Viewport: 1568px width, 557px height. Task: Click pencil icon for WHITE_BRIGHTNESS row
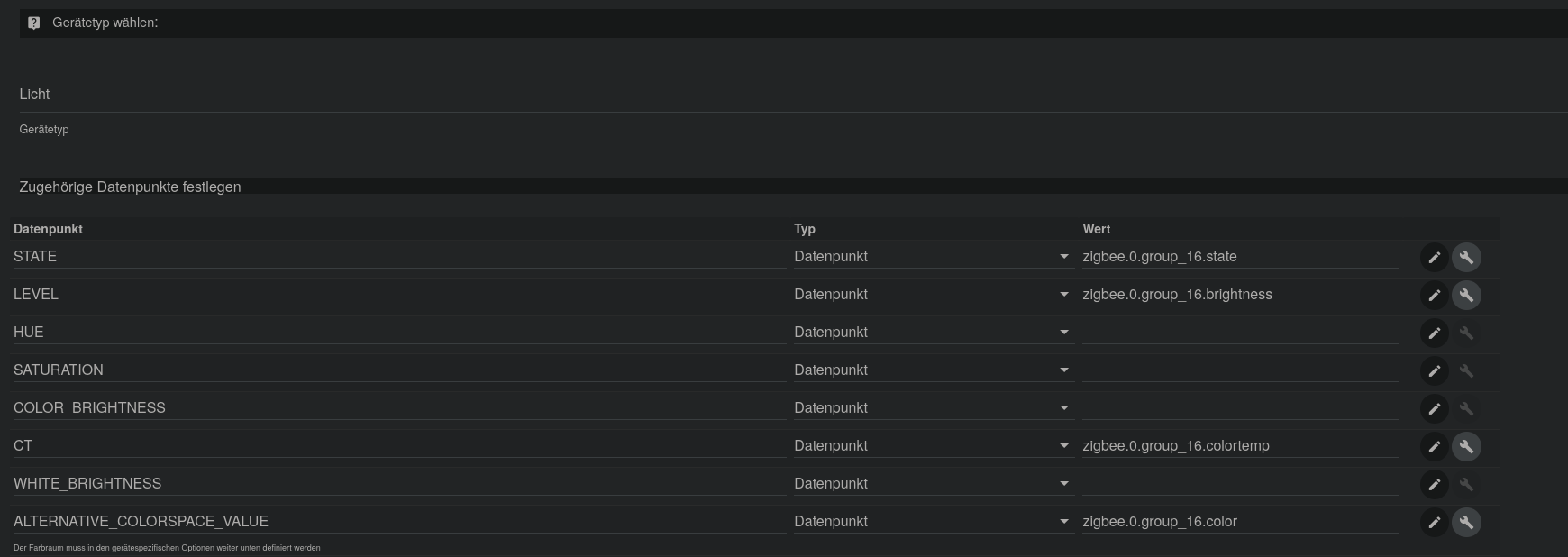[1435, 485]
